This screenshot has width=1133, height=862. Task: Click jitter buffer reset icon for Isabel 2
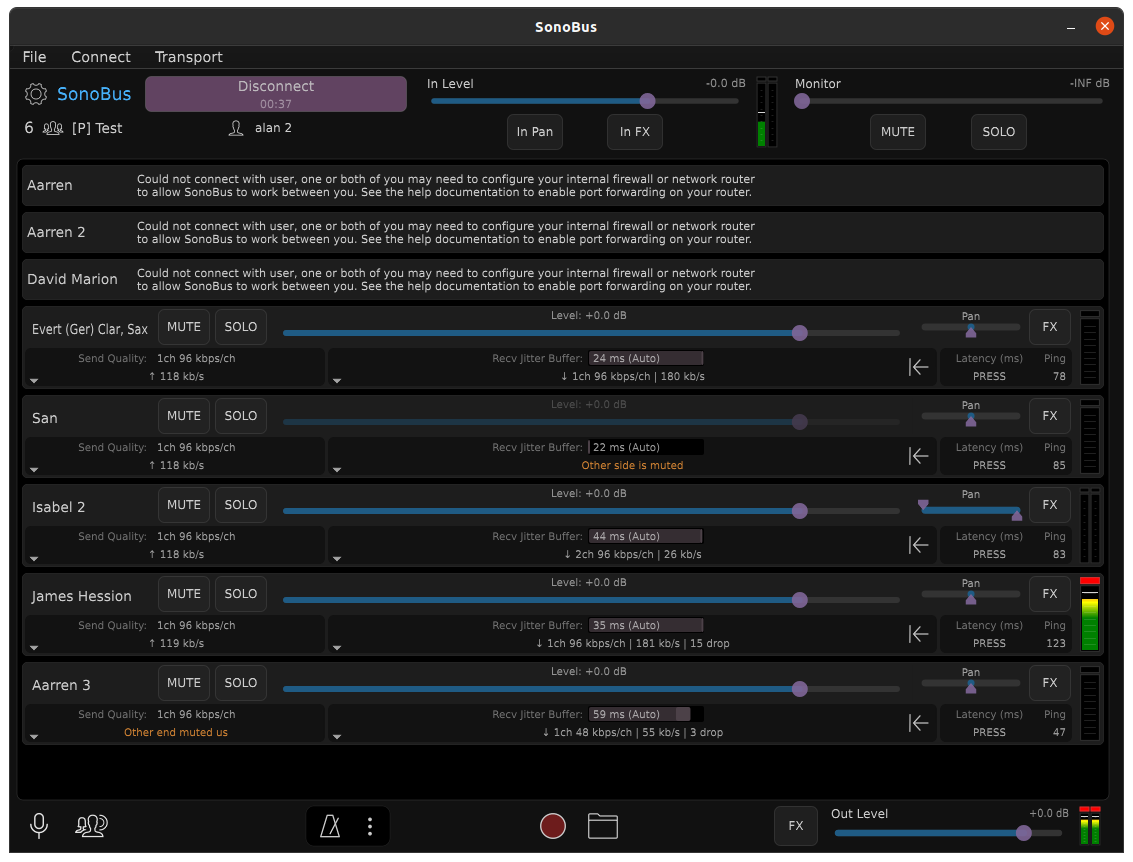[918, 545]
